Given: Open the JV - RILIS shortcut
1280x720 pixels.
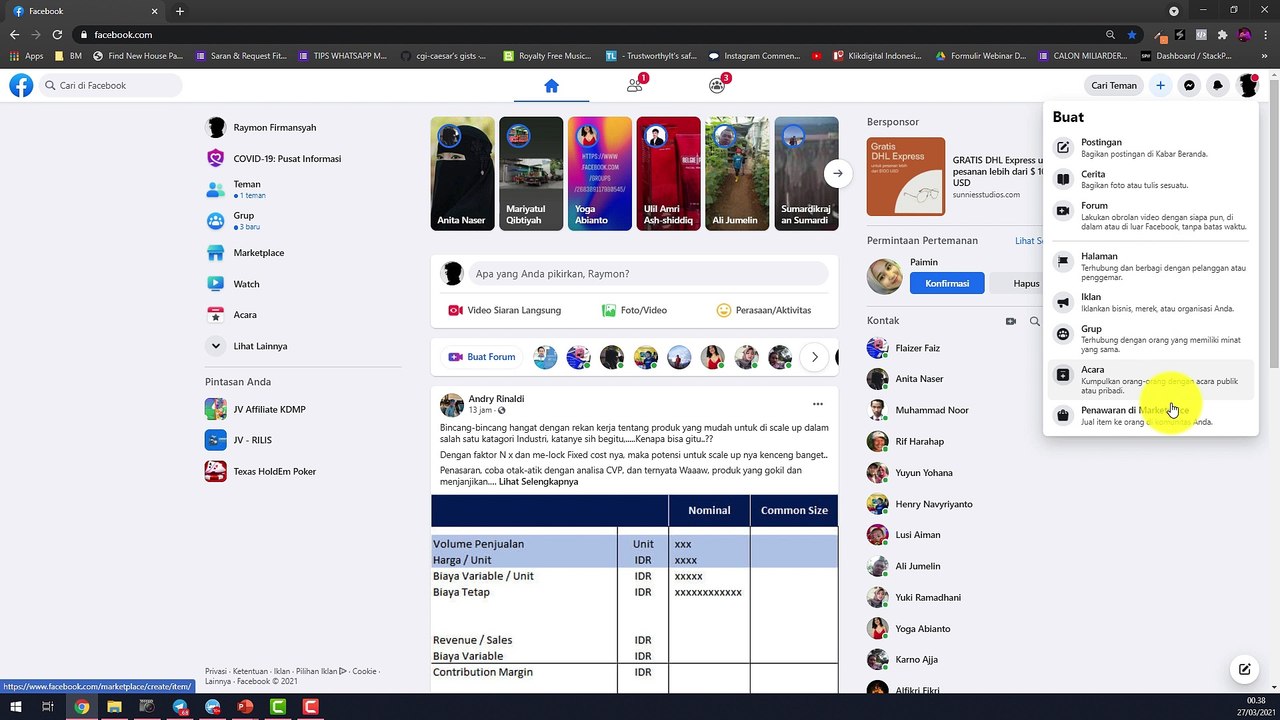Looking at the screenshot, I should pyautogui.click(x=303, y=440).
